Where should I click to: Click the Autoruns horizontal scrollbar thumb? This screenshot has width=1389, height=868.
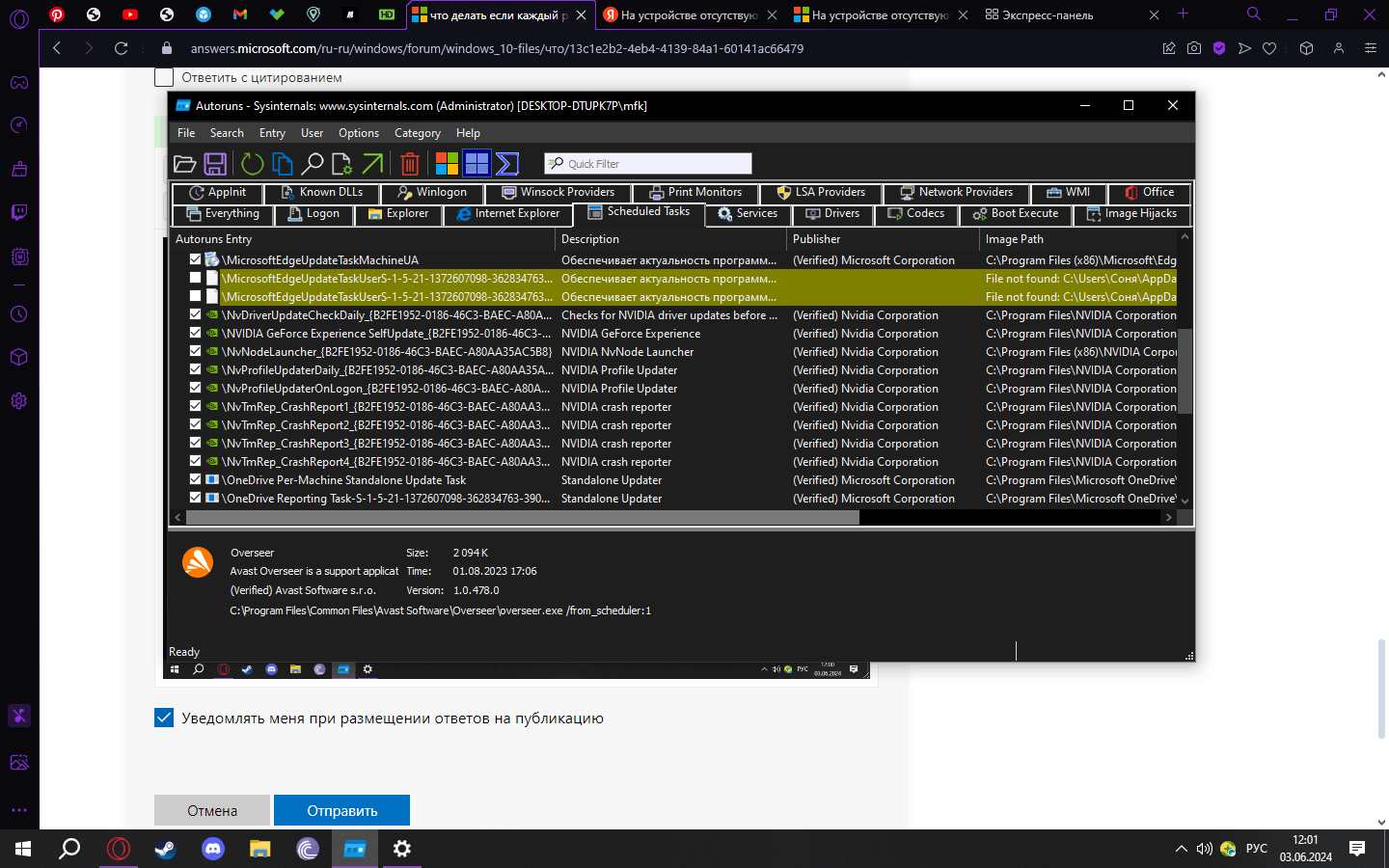522,518
